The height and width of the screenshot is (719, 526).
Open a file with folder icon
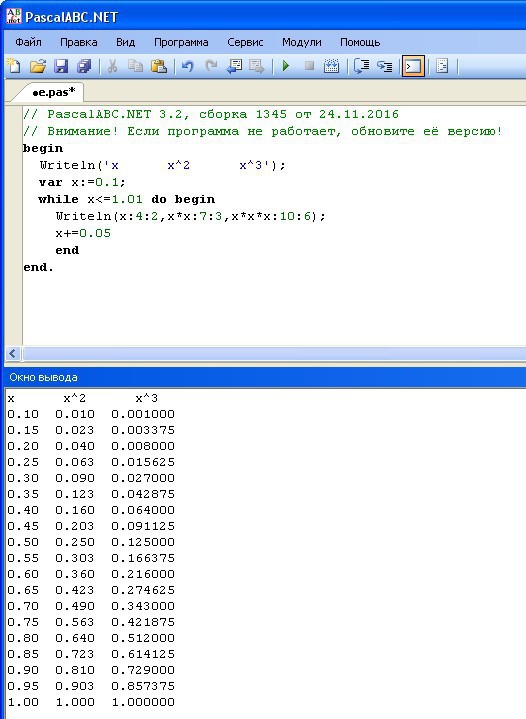point(38,66)
